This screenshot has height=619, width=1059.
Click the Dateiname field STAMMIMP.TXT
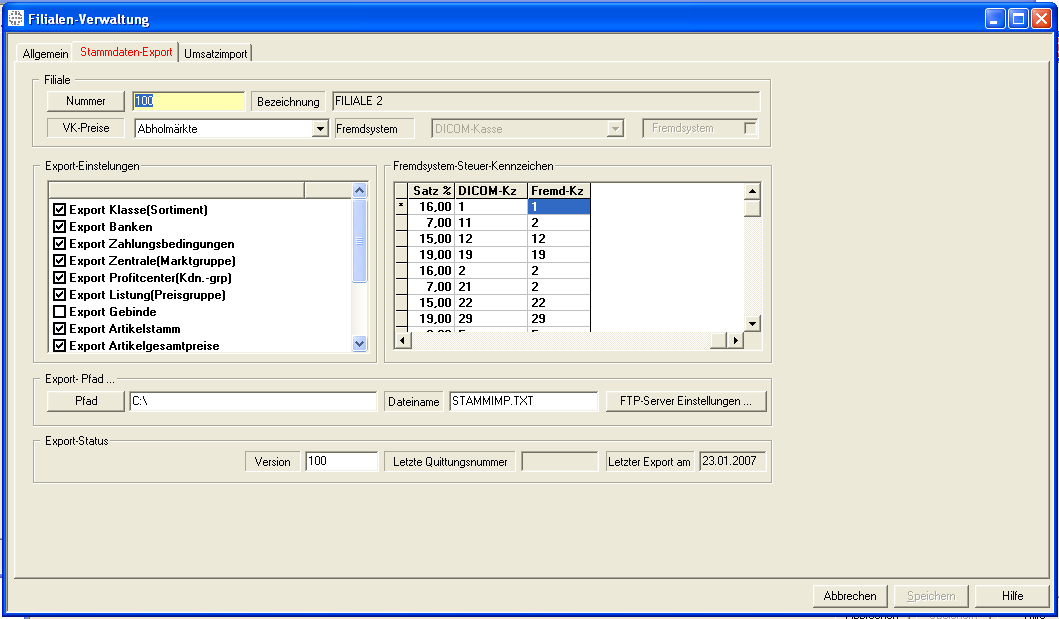click(x=522, y=401)
